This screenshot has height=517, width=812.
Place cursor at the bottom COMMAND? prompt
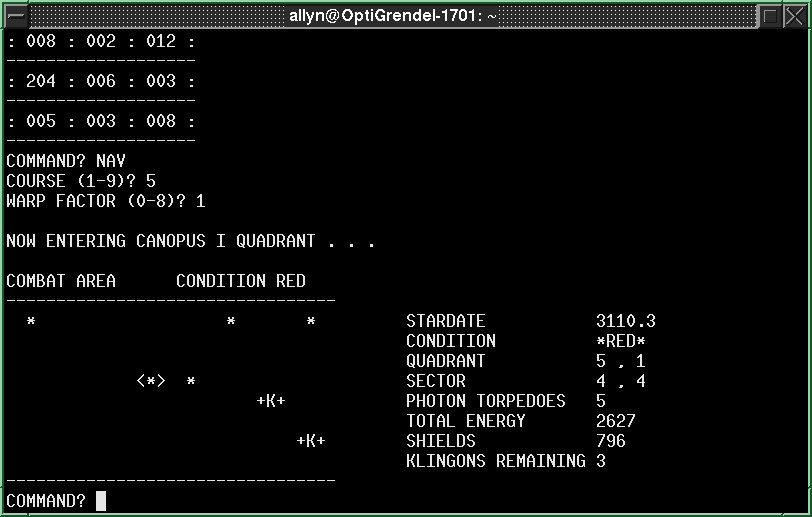(101, 501)
